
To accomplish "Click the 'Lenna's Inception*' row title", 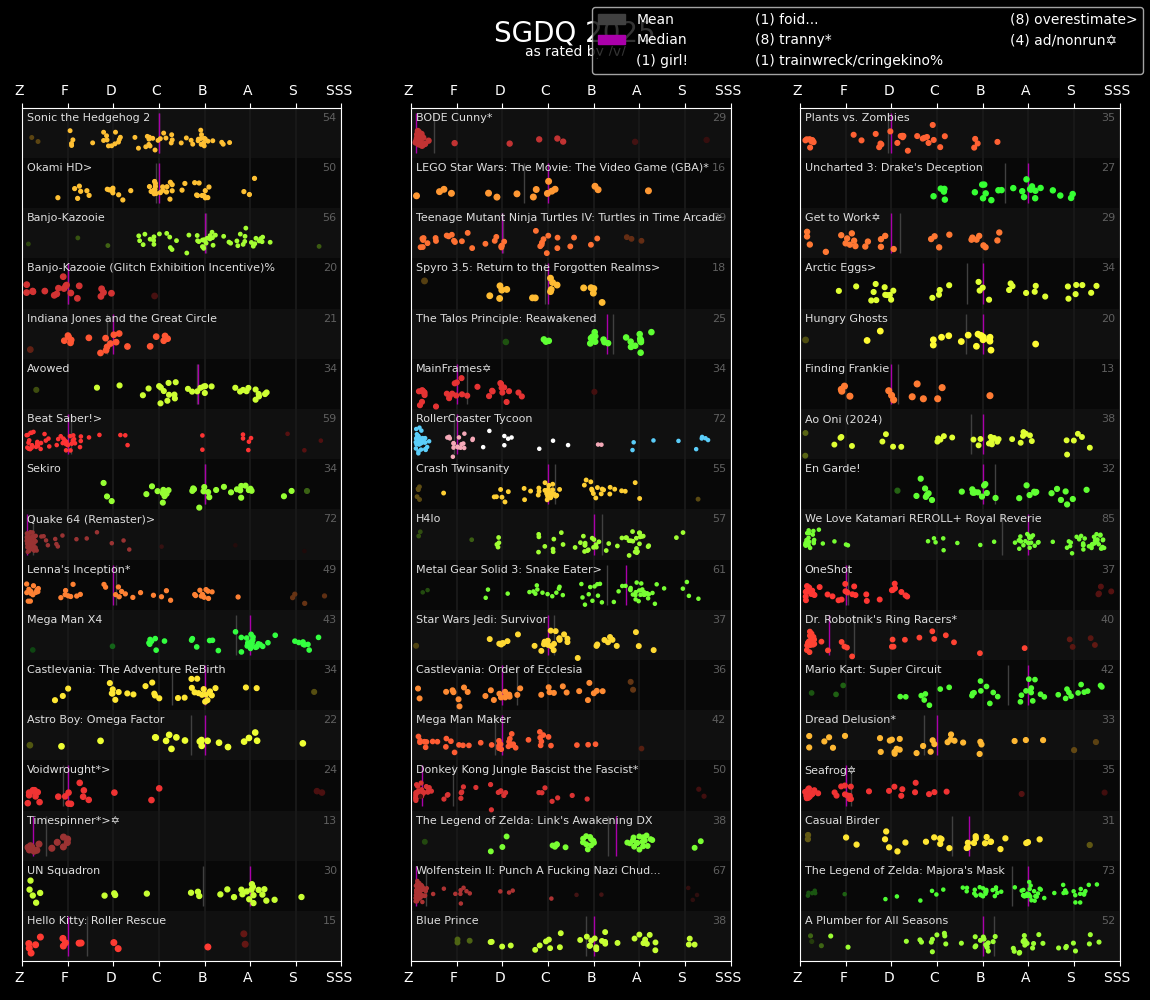I will [78, 569].
